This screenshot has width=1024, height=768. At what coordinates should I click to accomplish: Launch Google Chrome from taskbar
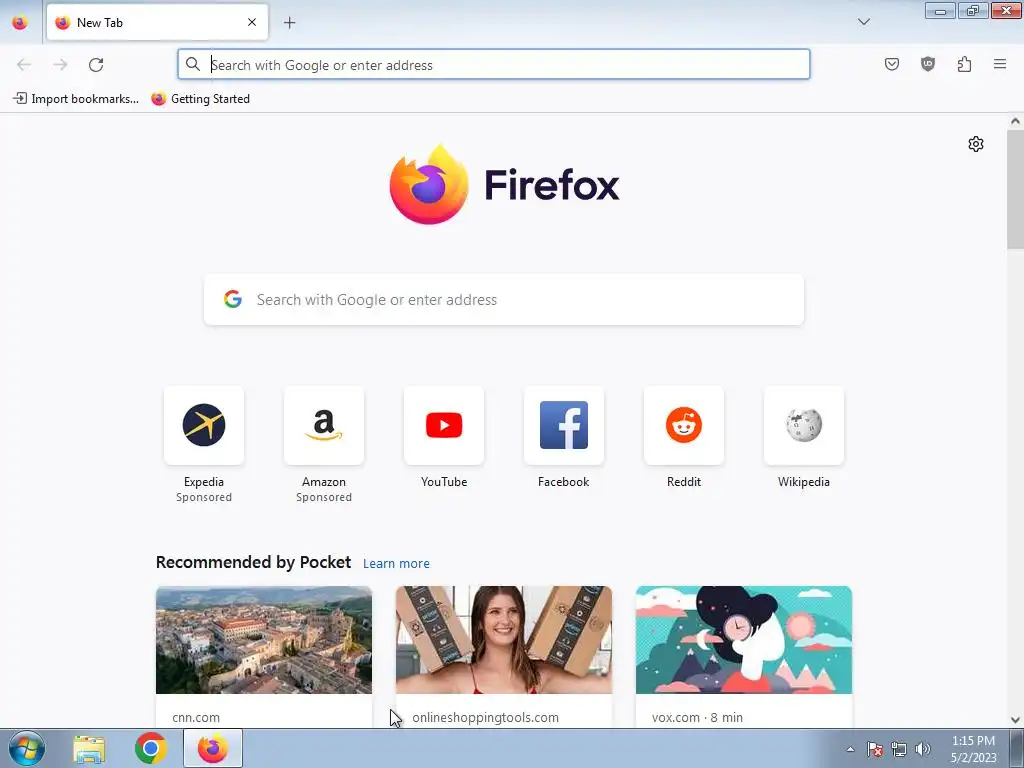coord(151,748)
